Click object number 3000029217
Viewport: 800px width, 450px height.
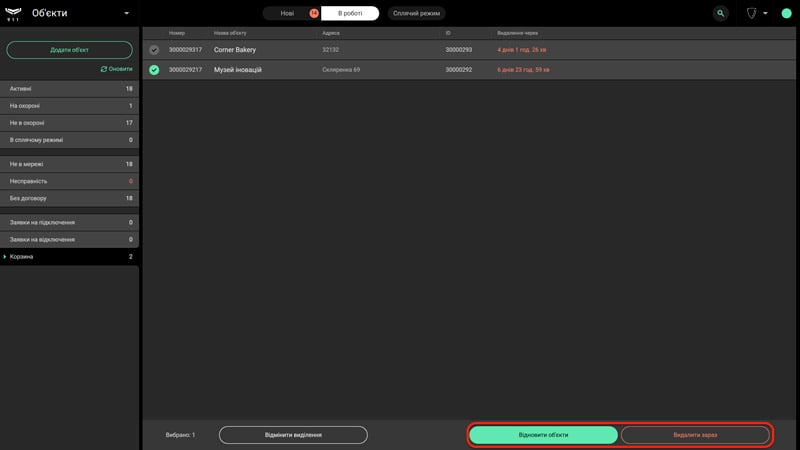coord(185,70)
